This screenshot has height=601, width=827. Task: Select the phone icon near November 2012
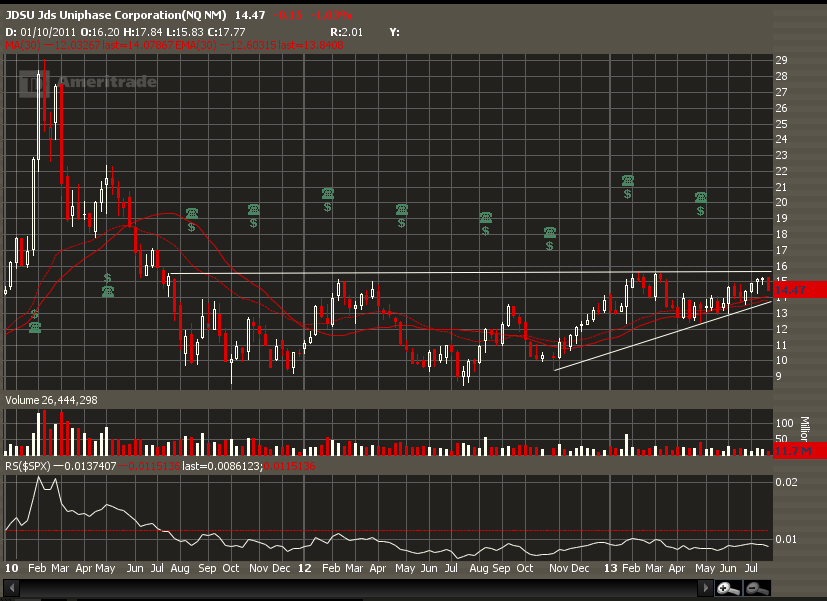click(550, 232)
